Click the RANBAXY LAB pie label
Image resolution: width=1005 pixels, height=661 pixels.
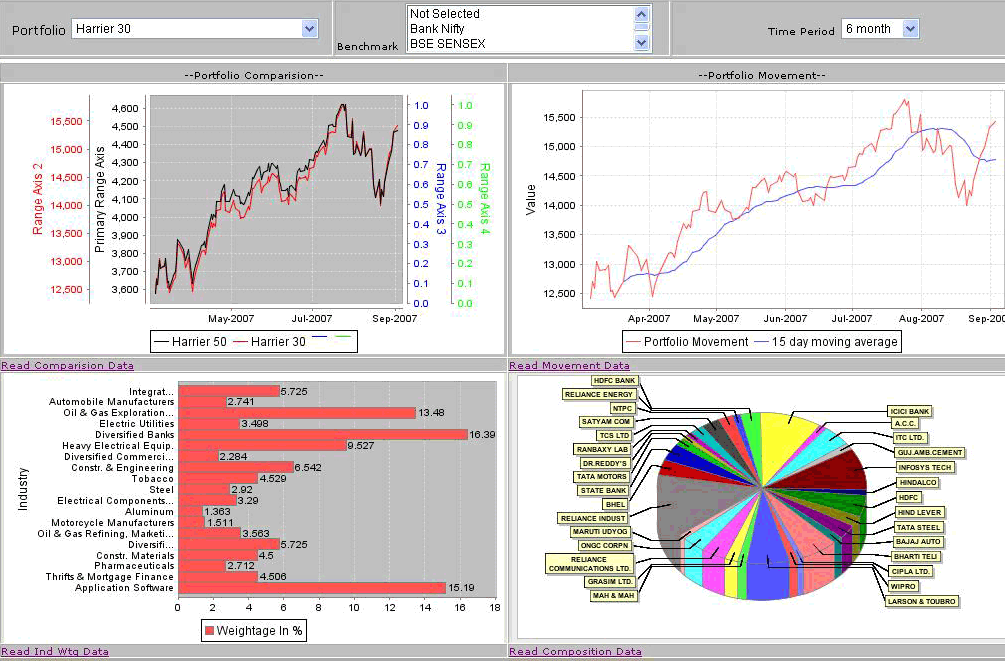click(602, 449)
